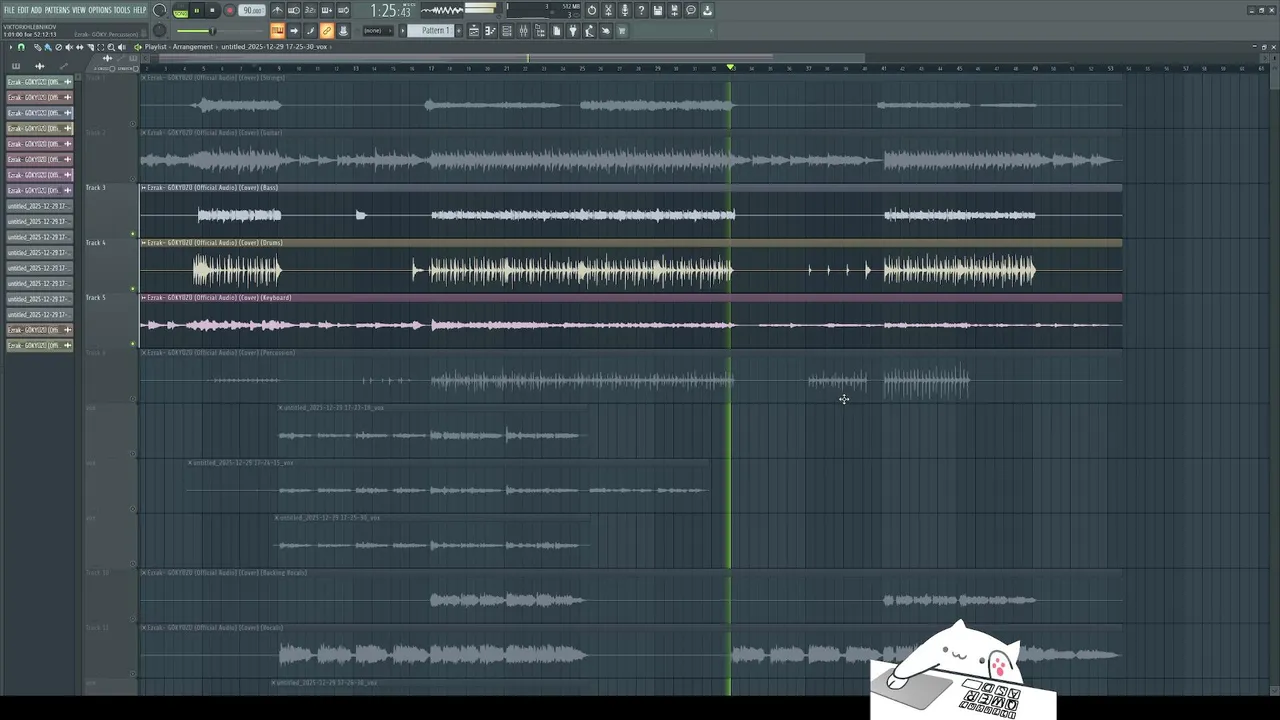Open the content library cart icon
This screenshot has height=720, width=1280.
622,31
